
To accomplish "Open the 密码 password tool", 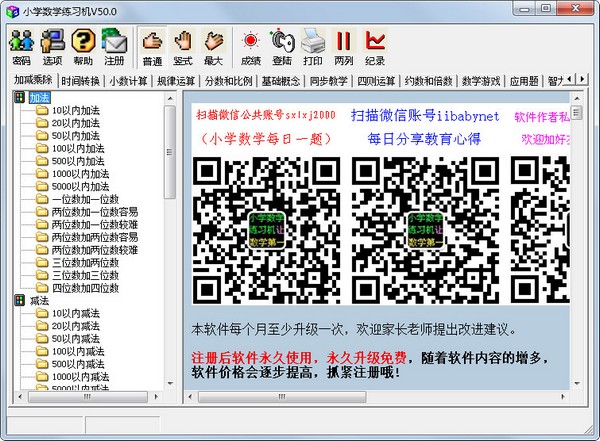I will pyautogui.click(x=21, y=47).
